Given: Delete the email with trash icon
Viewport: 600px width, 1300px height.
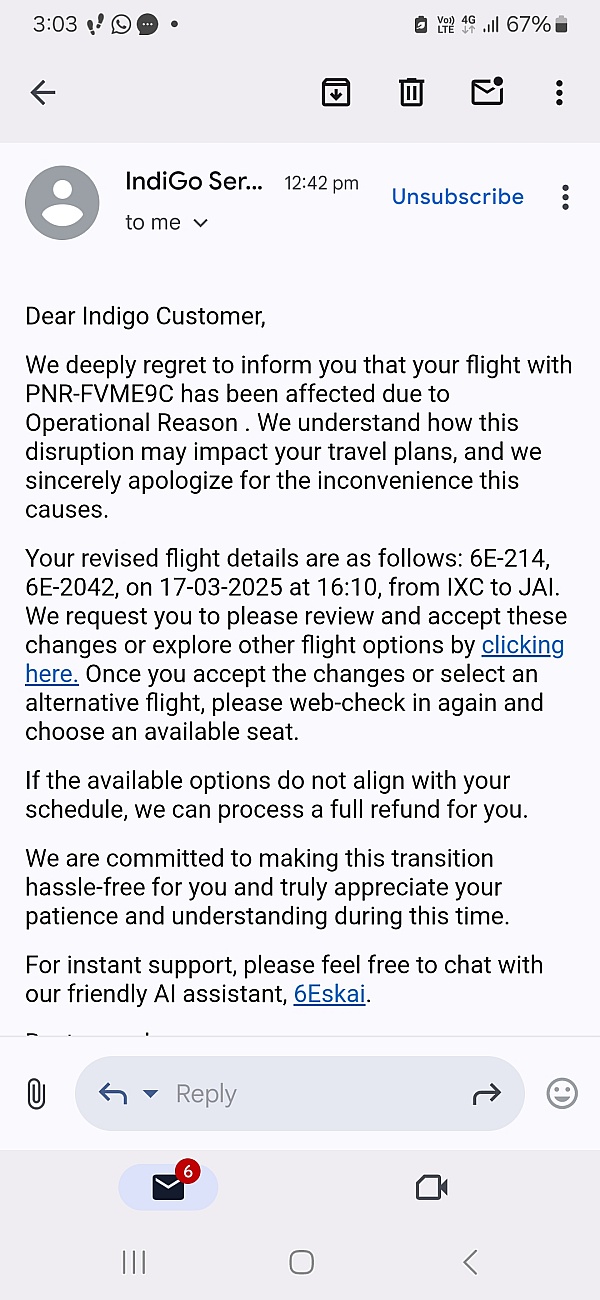Looking at the screenshot, I should (x=411, y=93).
